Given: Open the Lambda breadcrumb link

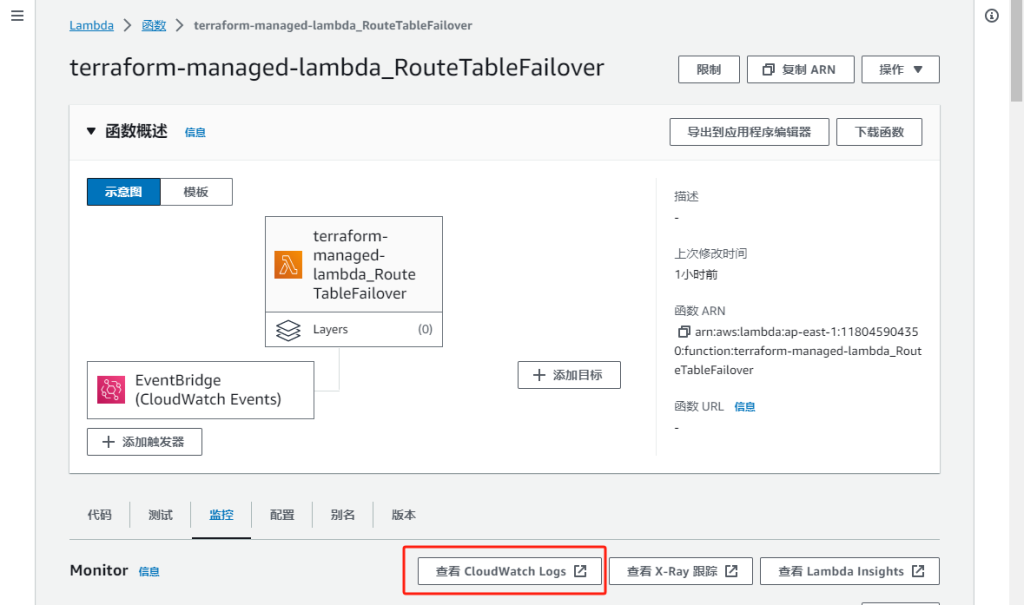Looking at the screenshot, I should [91, 25].
